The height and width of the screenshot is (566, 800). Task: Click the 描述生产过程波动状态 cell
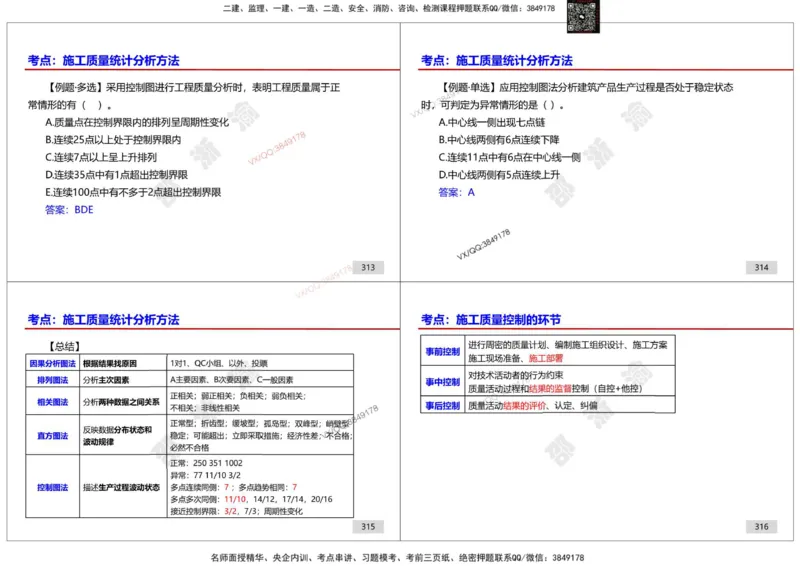(123, 487)
